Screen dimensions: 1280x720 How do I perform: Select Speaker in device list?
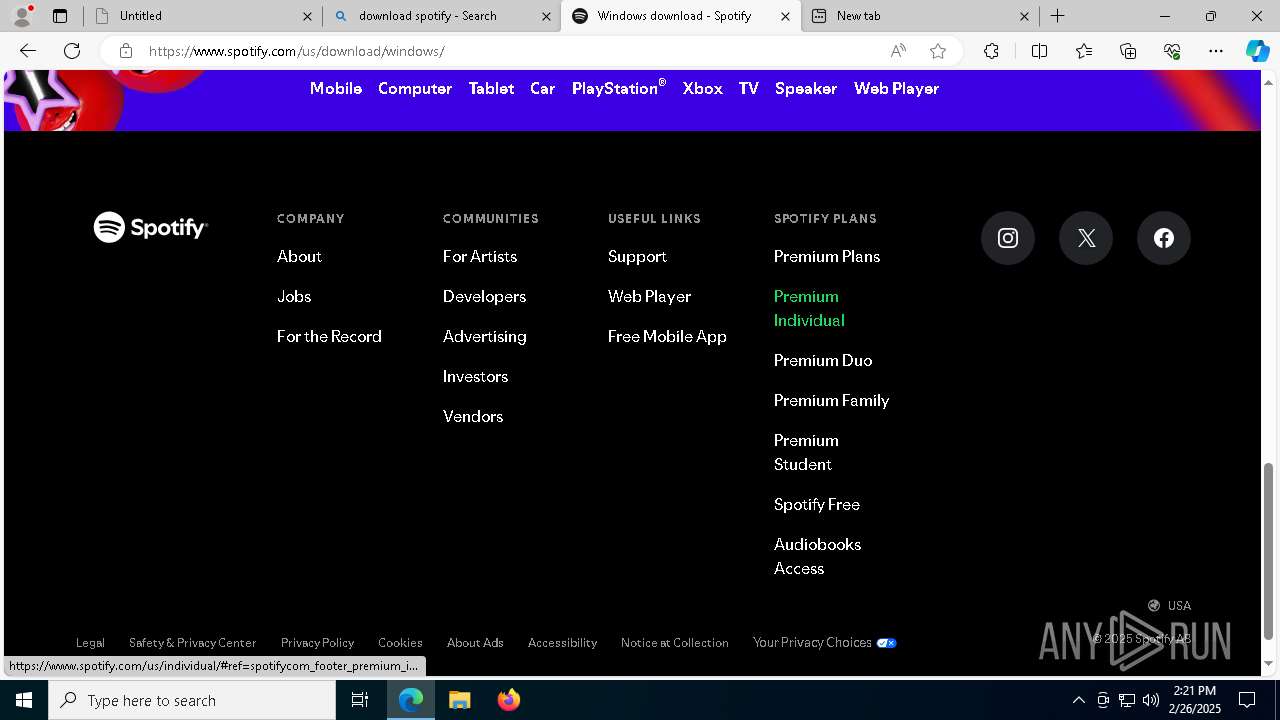806,88
